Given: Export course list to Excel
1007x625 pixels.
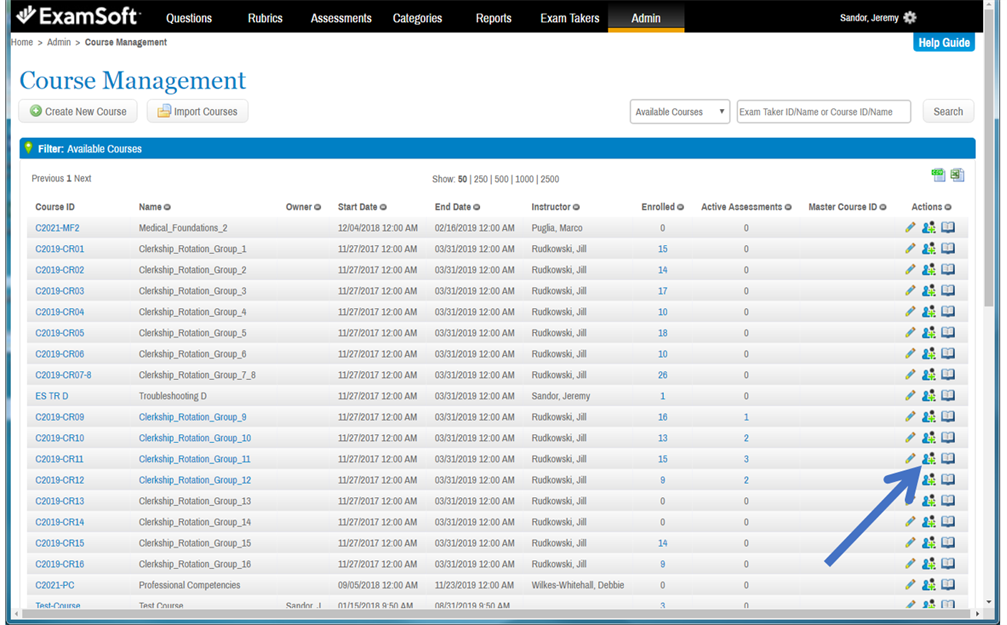Looking at the screenshot, I should point(957,175).
